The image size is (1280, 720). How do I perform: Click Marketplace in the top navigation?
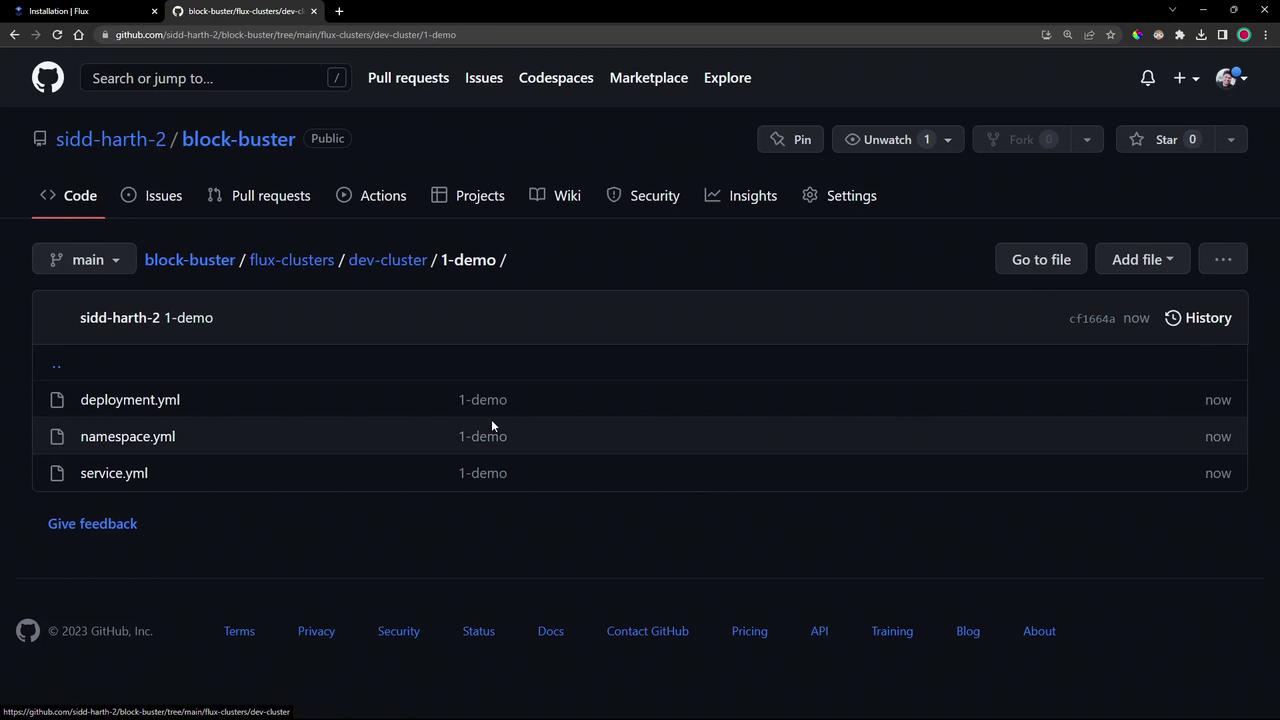click(648, 78)
